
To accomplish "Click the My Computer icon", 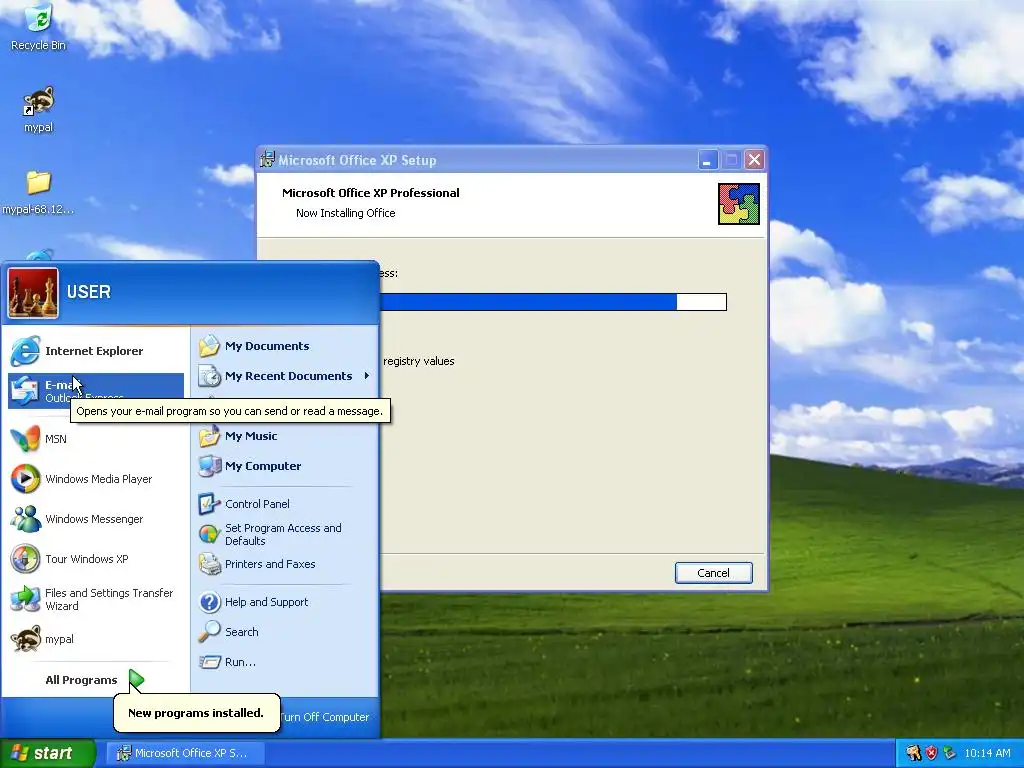I will [x=210, y=466].
